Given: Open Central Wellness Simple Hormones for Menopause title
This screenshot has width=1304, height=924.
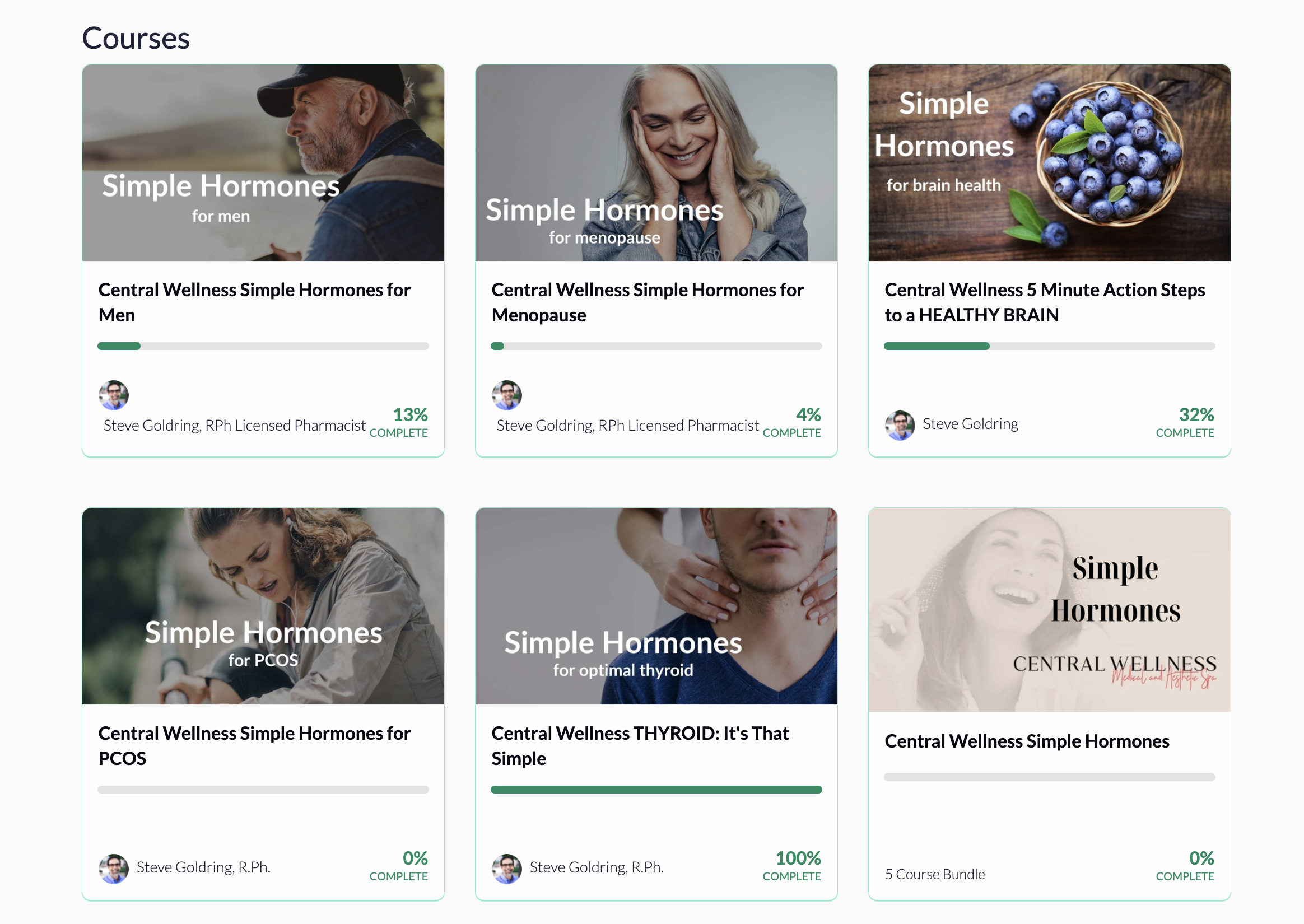Looking at the screenshot, I should click(647, 302).
